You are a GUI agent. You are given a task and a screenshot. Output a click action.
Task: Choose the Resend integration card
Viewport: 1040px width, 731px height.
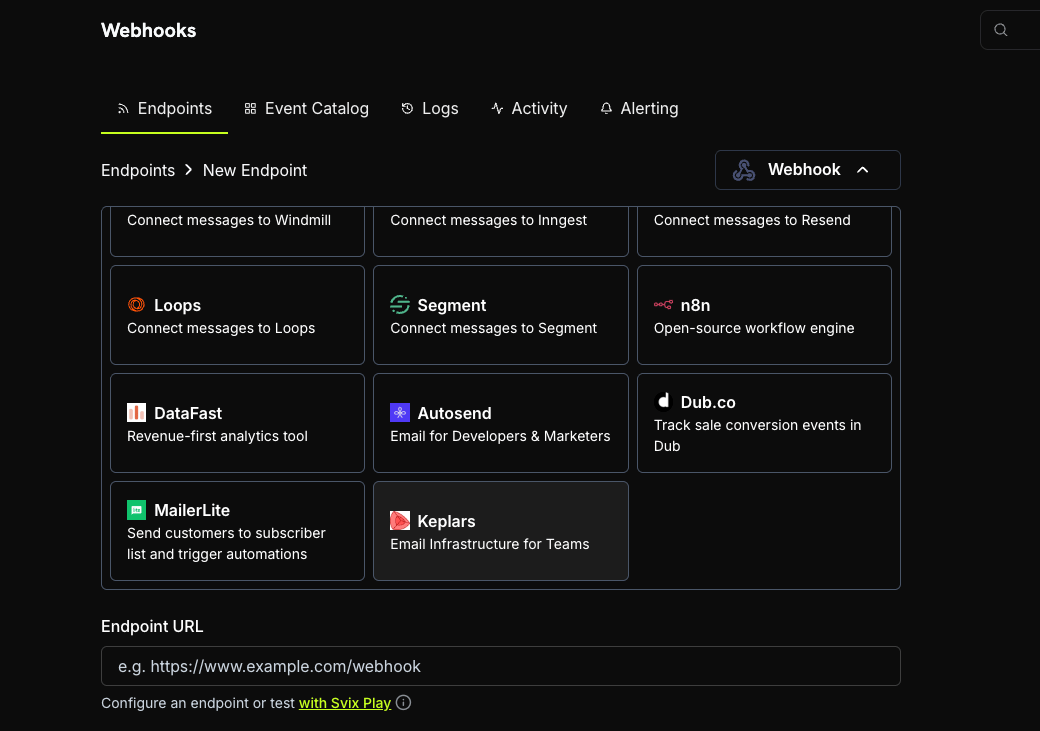click(x=764, y=232)
